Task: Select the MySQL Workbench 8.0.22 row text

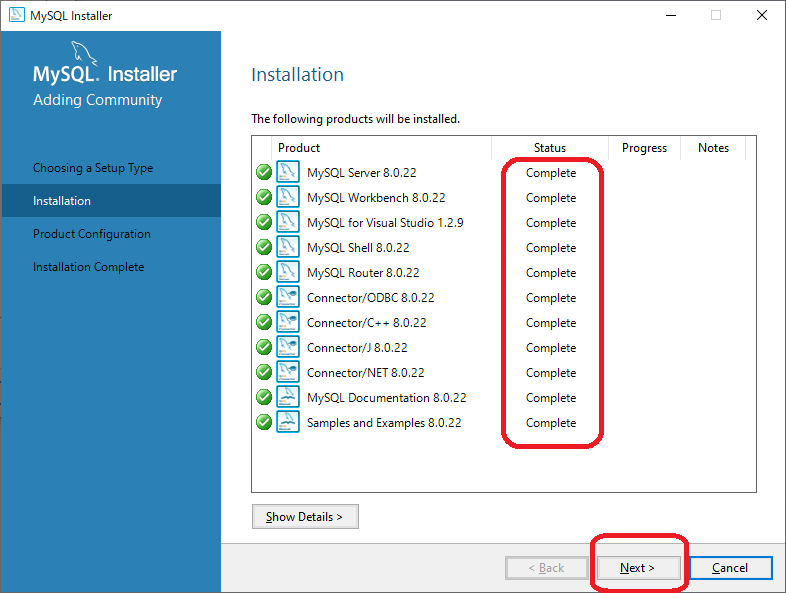Action: (x=376, y=198)
